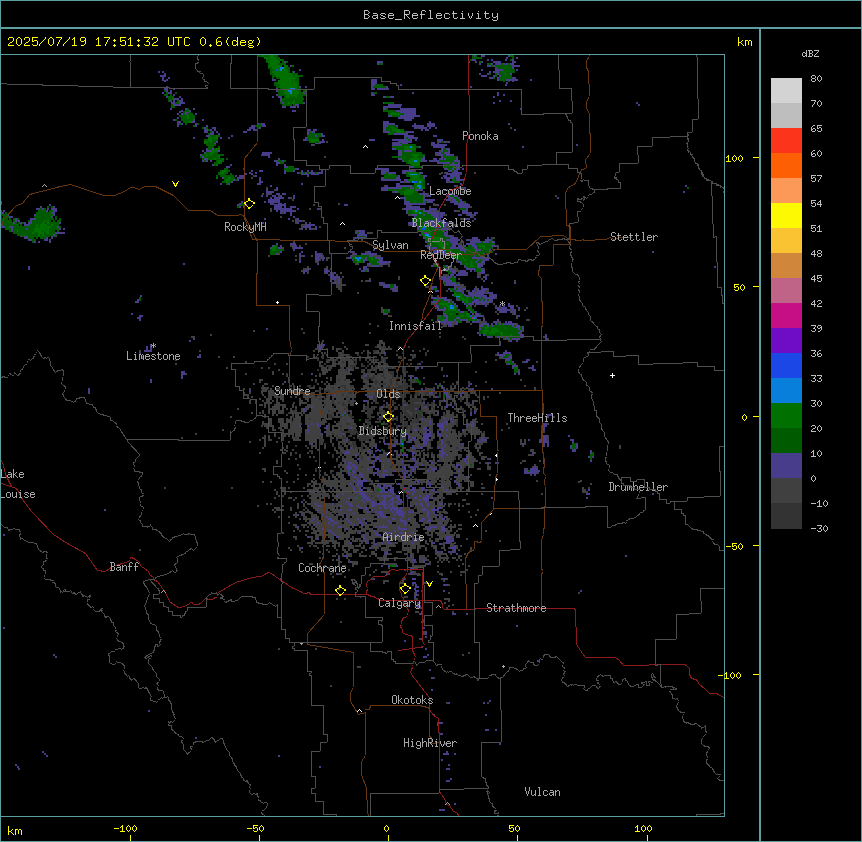Click the Stettler city label
The height and width of the screenshot is (842, 862).
(634, 237)
